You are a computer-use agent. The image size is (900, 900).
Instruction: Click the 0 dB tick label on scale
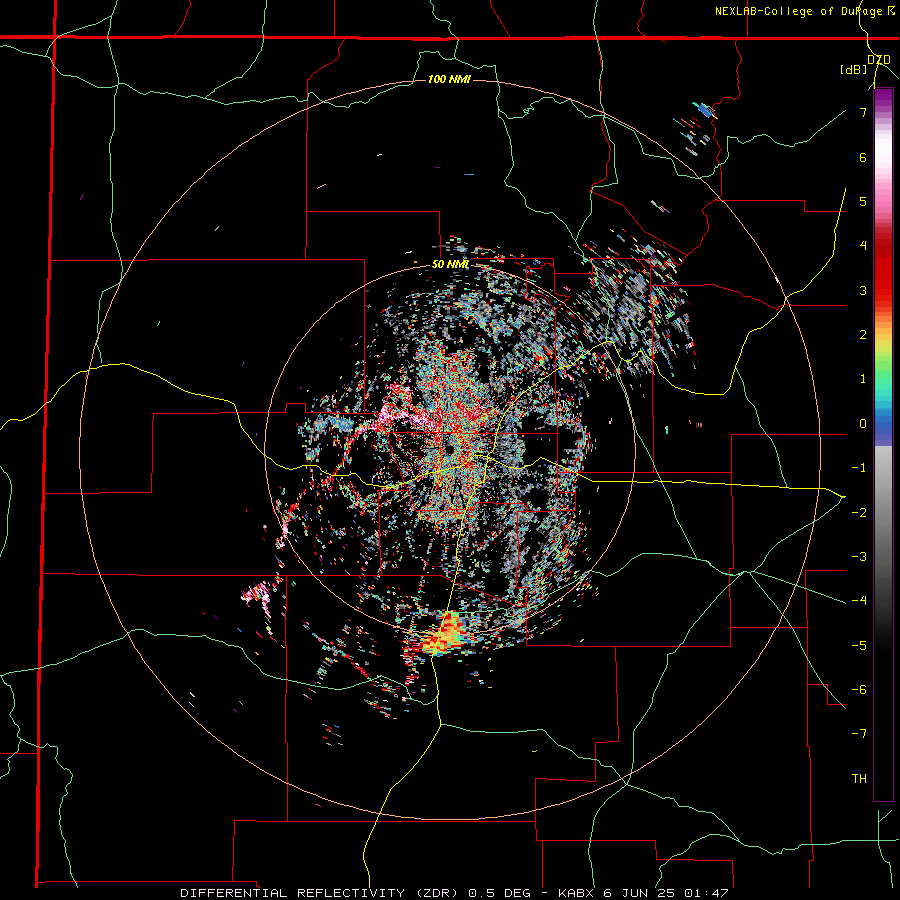coord(863,424)
